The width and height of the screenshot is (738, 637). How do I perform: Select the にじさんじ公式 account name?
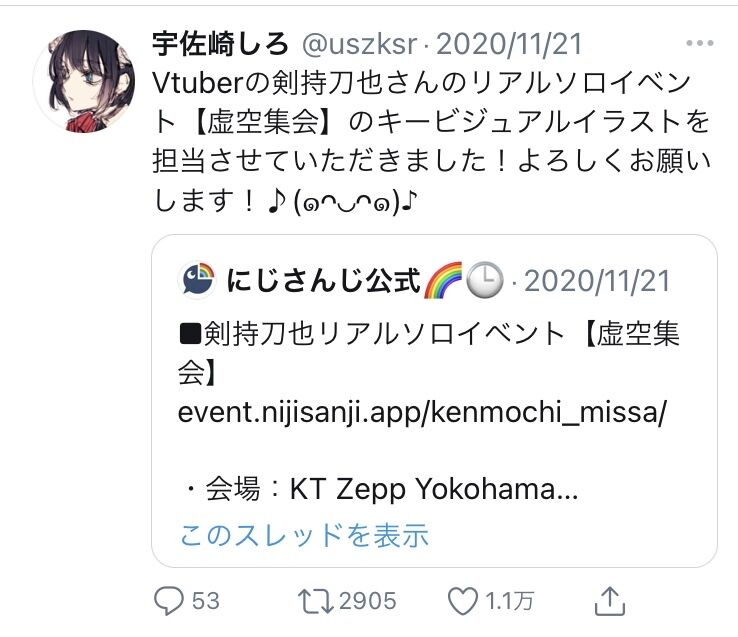click(x=320, y=281)
